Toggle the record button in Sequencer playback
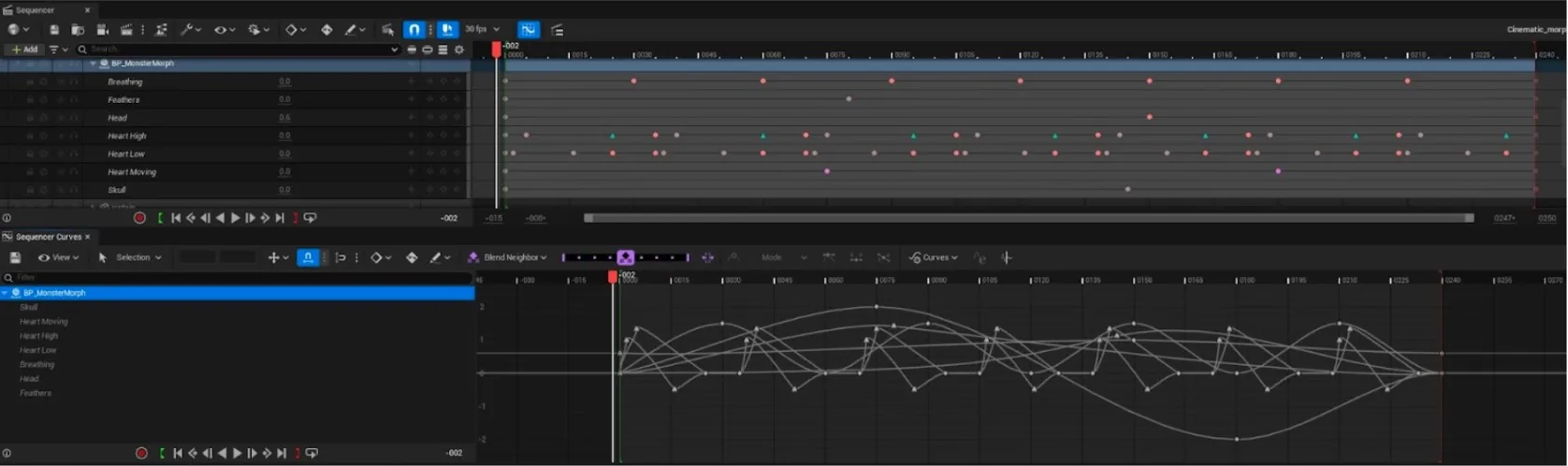Screen dimensions: 1568x466 coord(139,218)
